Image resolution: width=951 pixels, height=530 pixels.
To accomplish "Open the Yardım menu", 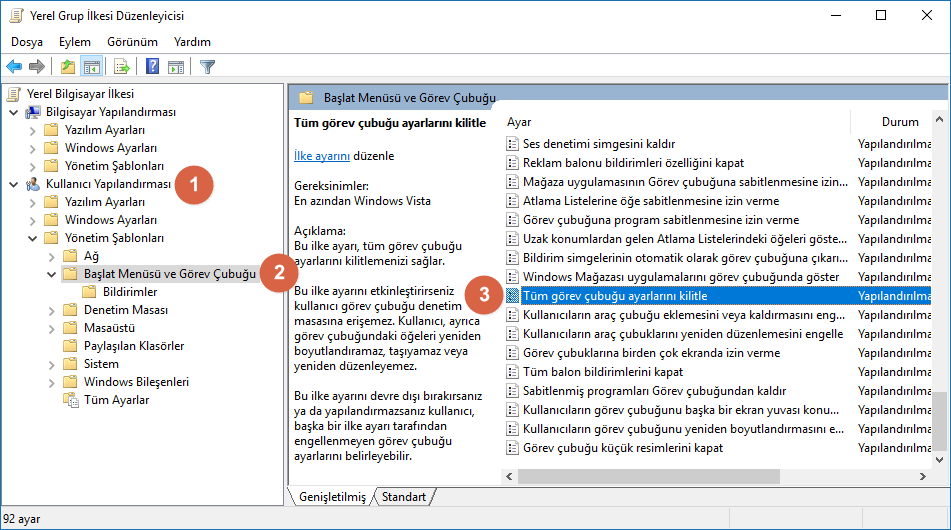I will click(x=192, y=42).
